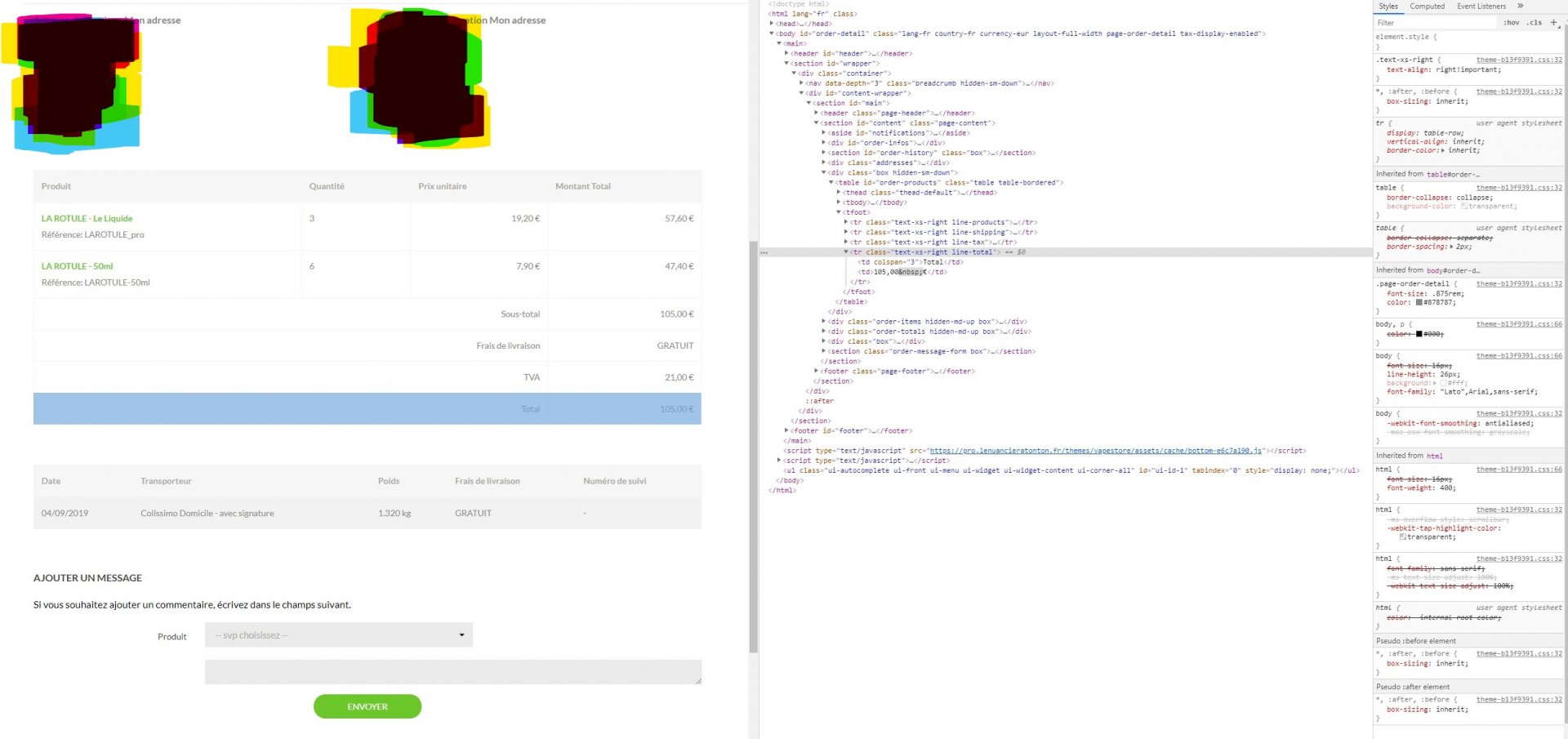This screenshot has width=1568, height=739.
Task: Expand border-color shorthand triangle in tr rule
Action: coord(1443,150)
